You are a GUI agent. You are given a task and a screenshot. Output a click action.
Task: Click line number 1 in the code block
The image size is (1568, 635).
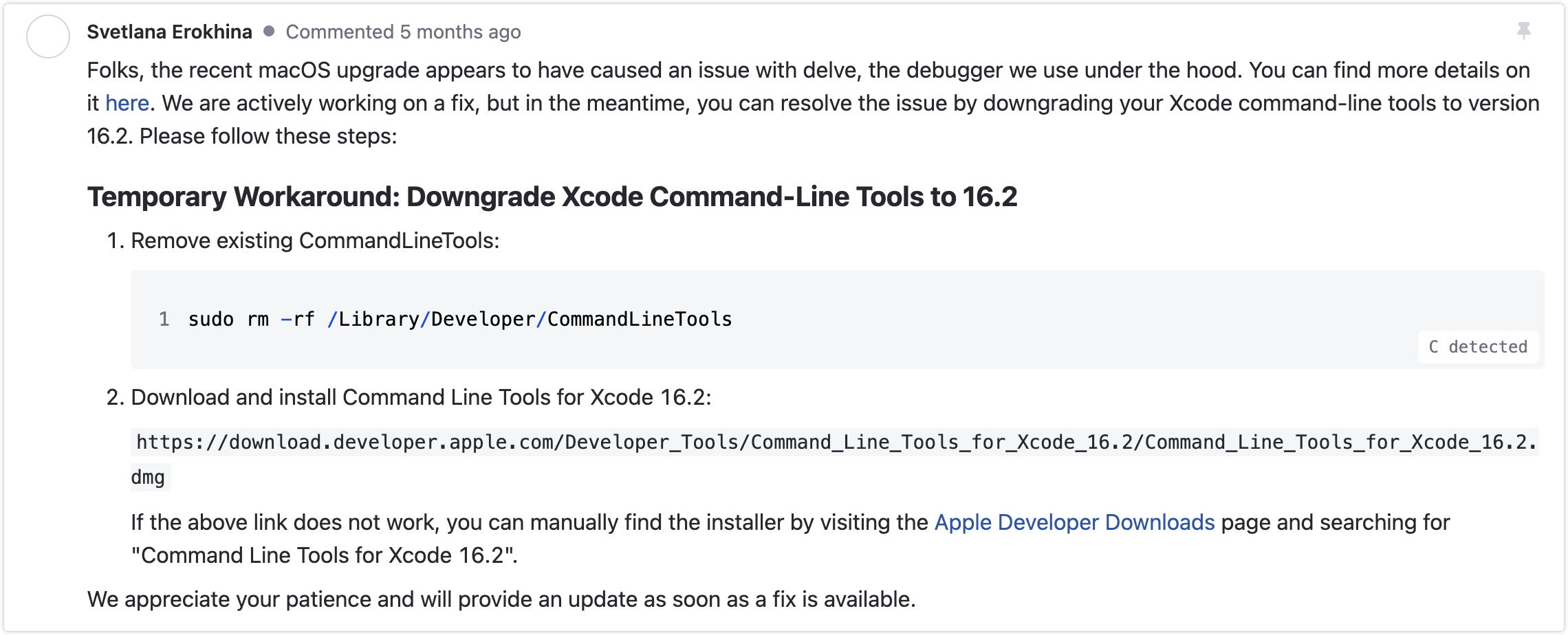click(164, 319)
